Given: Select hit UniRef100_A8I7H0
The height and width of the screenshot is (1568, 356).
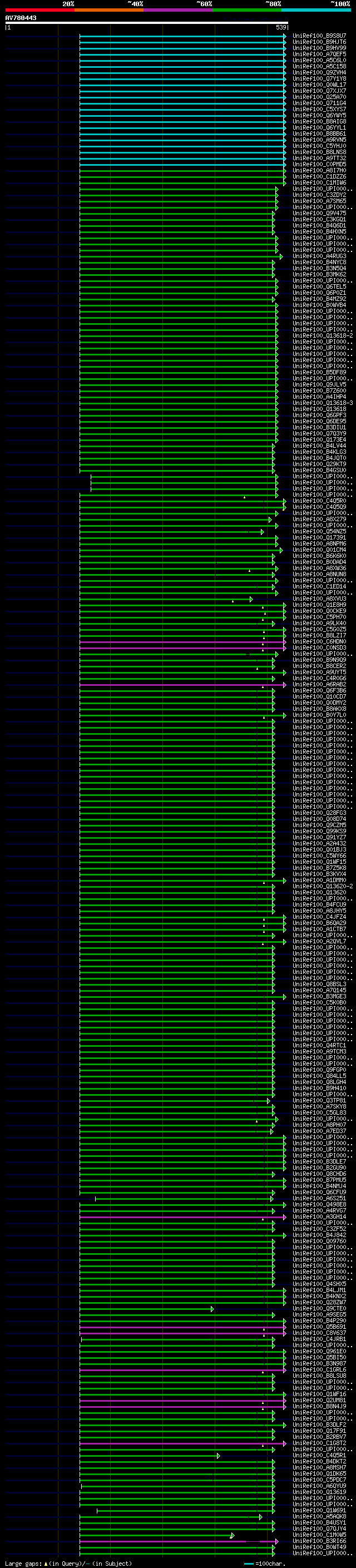Looking at the screenshot, I should [319, 170].
